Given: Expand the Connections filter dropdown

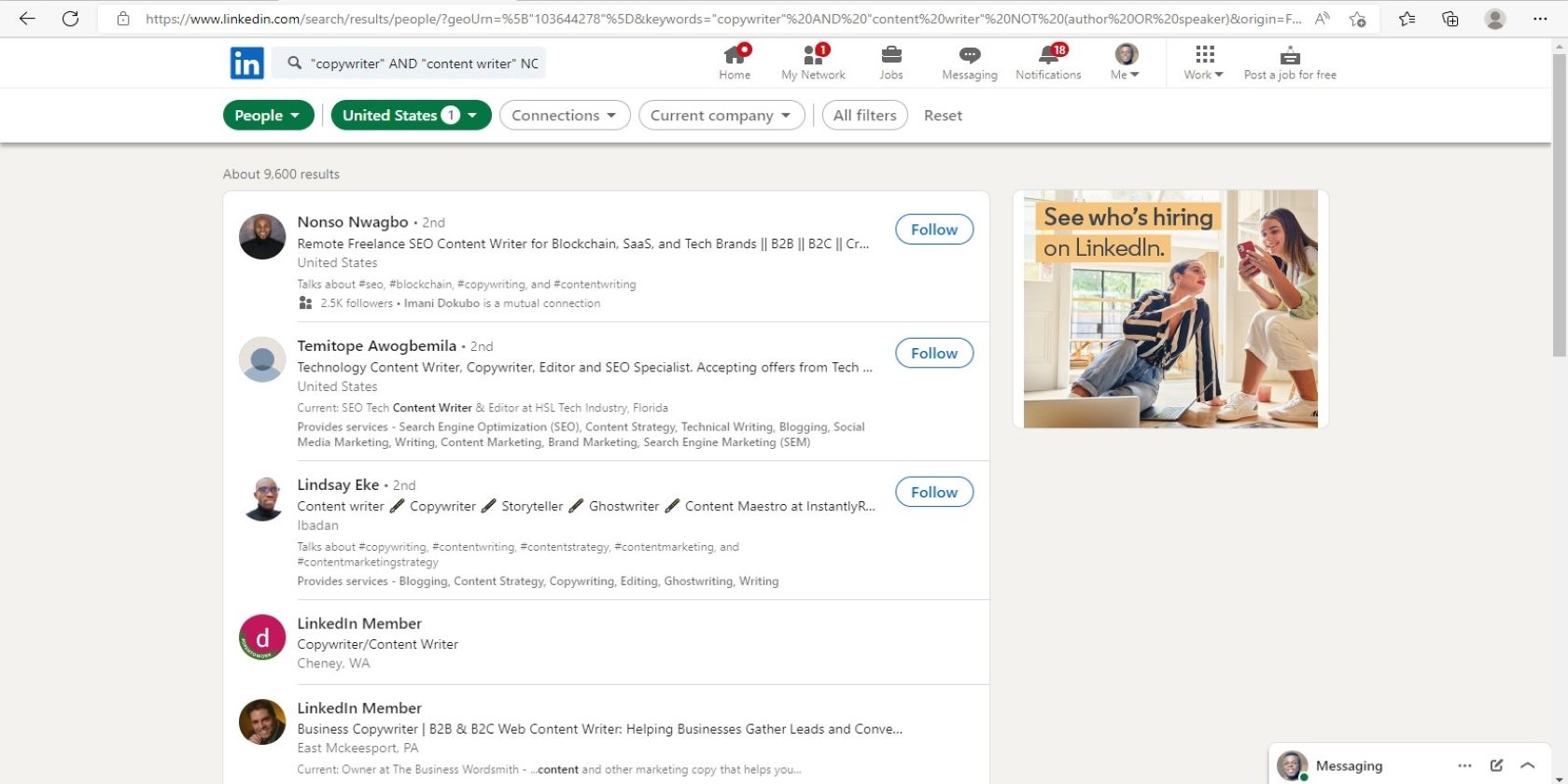Looking at the screenshot, I should [x=565, y=115].
